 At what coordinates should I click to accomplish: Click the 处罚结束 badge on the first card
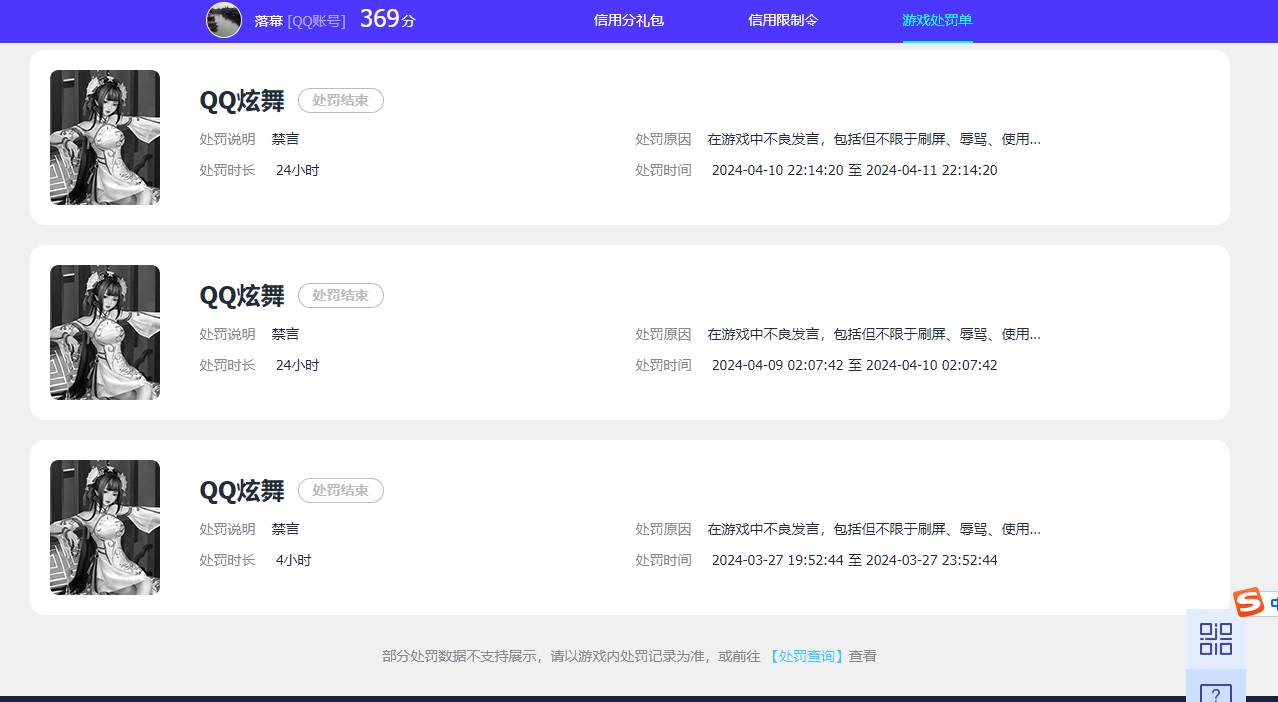340,100
